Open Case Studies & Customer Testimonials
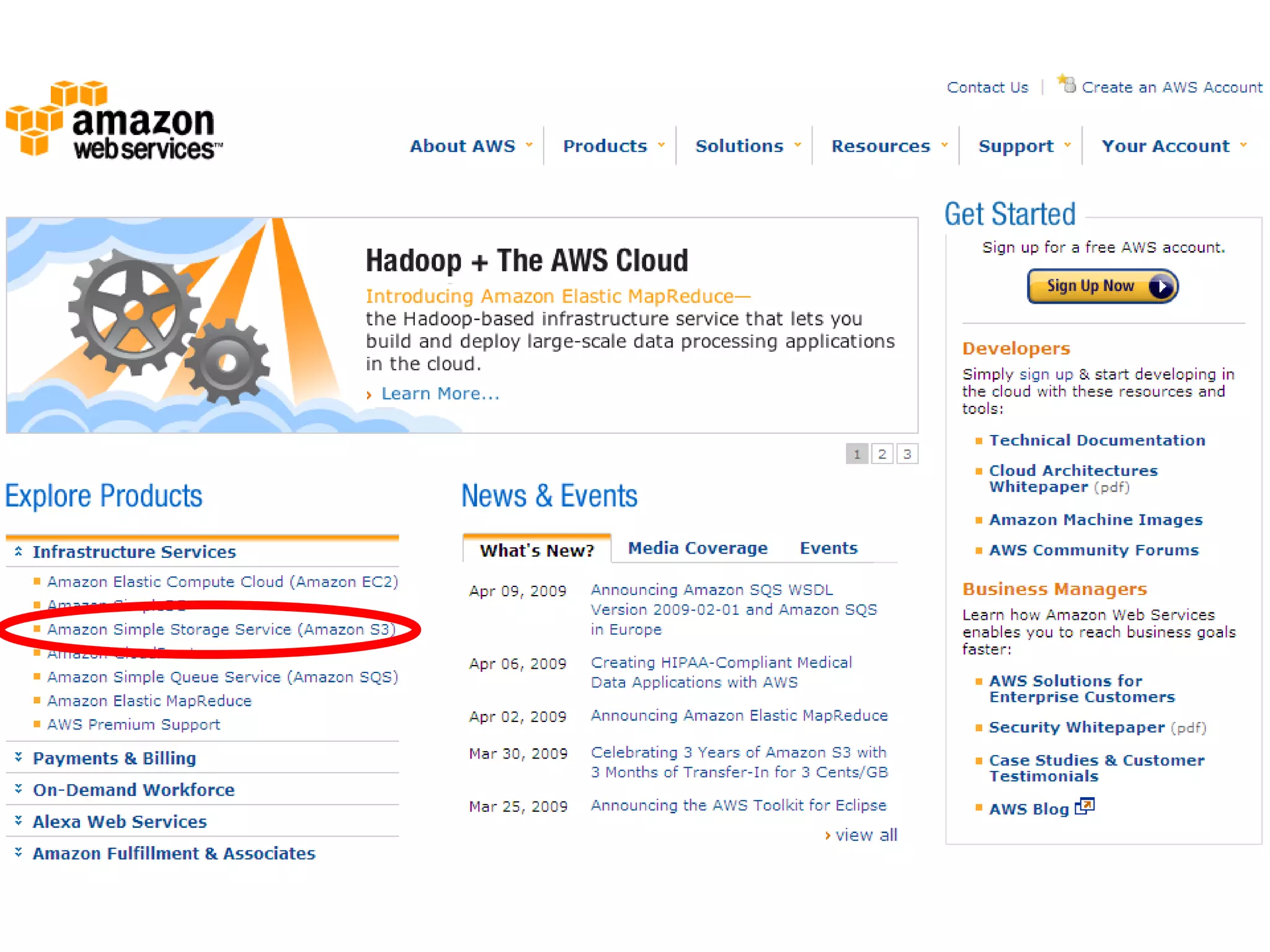The image size is (1270, 952). pos(1096,768)
